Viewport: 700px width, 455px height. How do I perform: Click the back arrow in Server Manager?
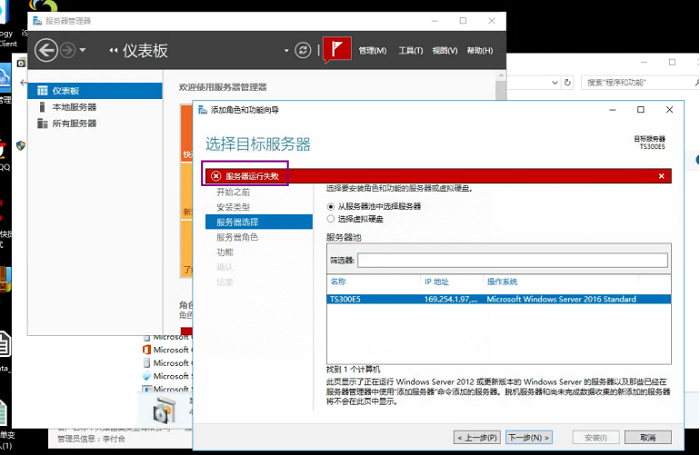(x=46, y=50)
